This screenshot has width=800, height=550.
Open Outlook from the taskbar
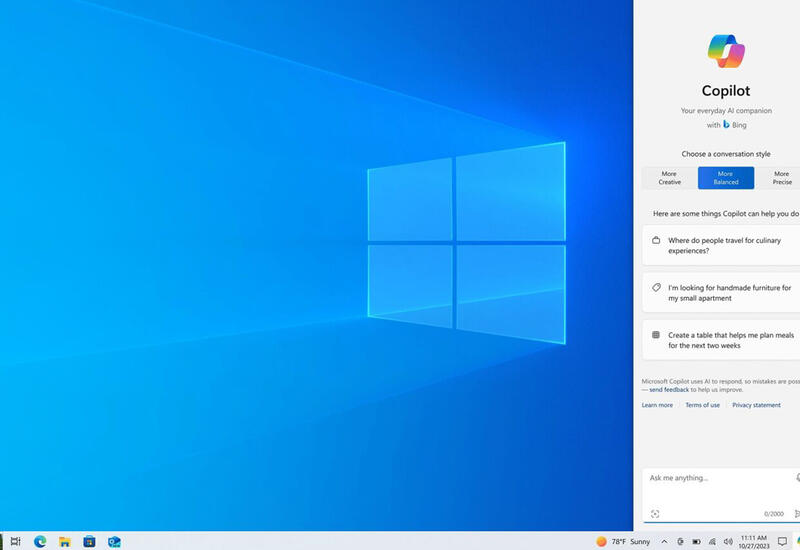114,541
